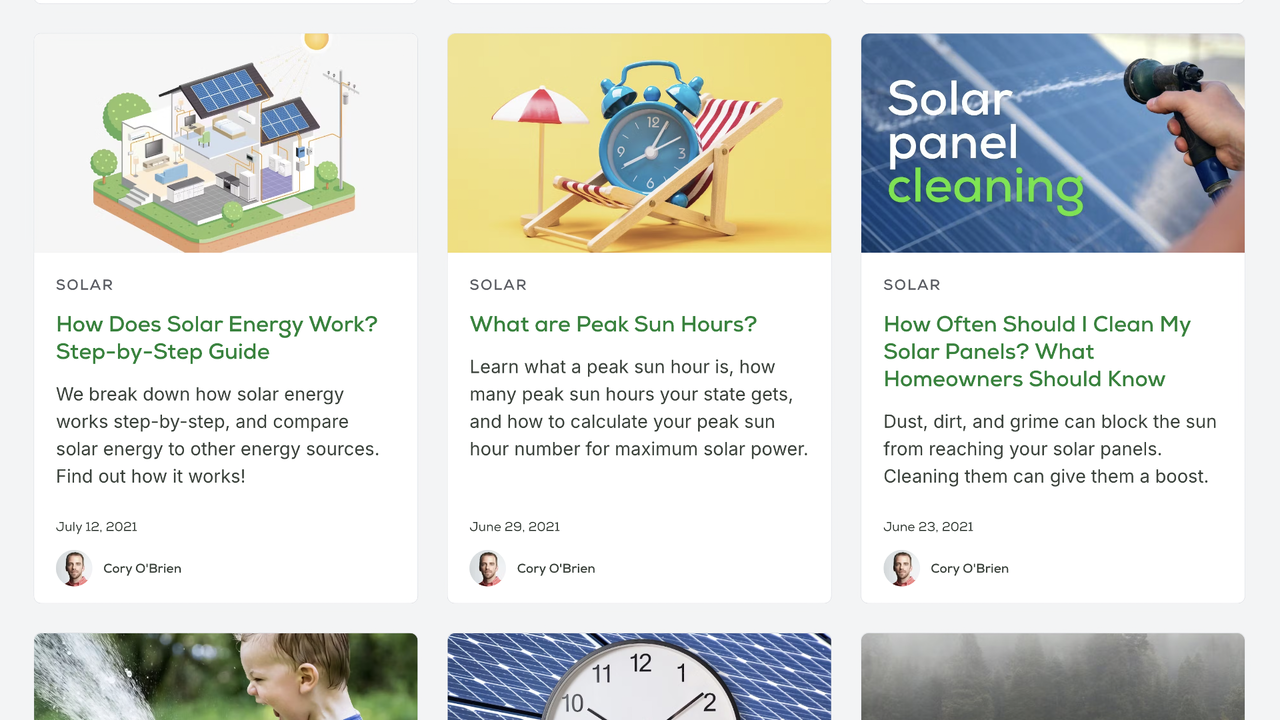Select Cory O'Brien name under Peak Sun Hours

pos(556,568)
